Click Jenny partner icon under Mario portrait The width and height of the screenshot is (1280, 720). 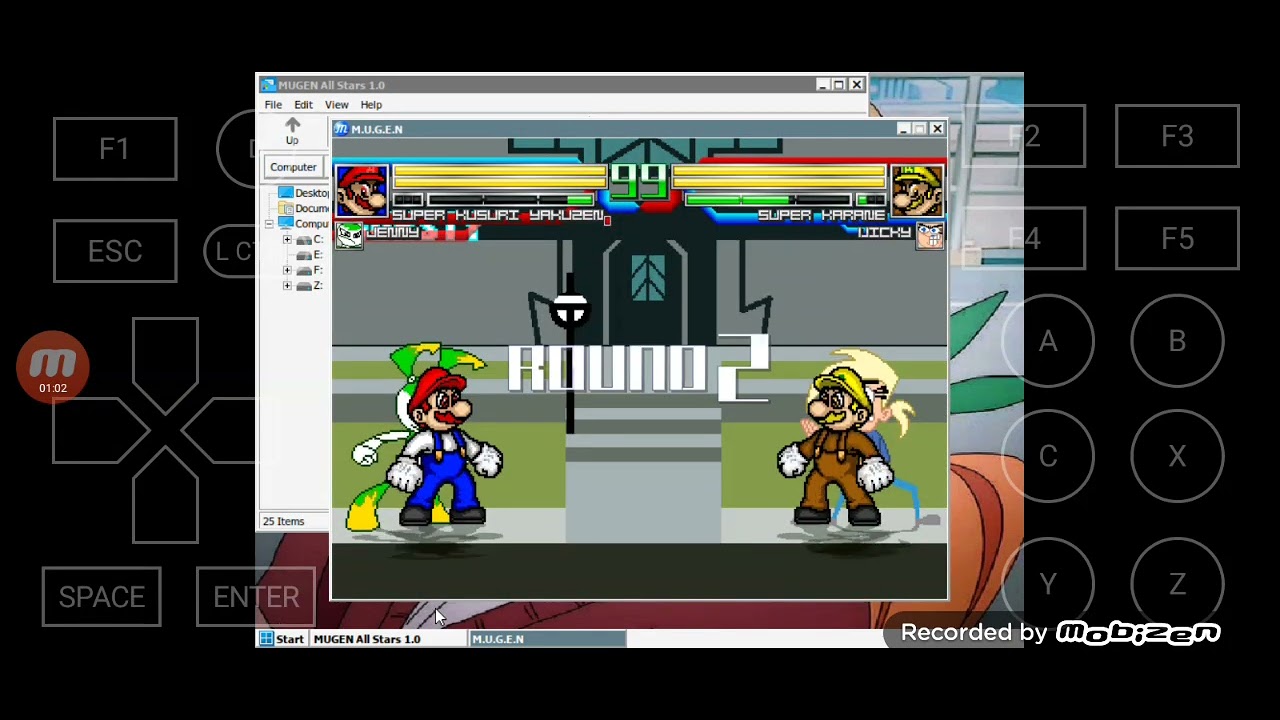pyautogui.click(x=349, y=235)
